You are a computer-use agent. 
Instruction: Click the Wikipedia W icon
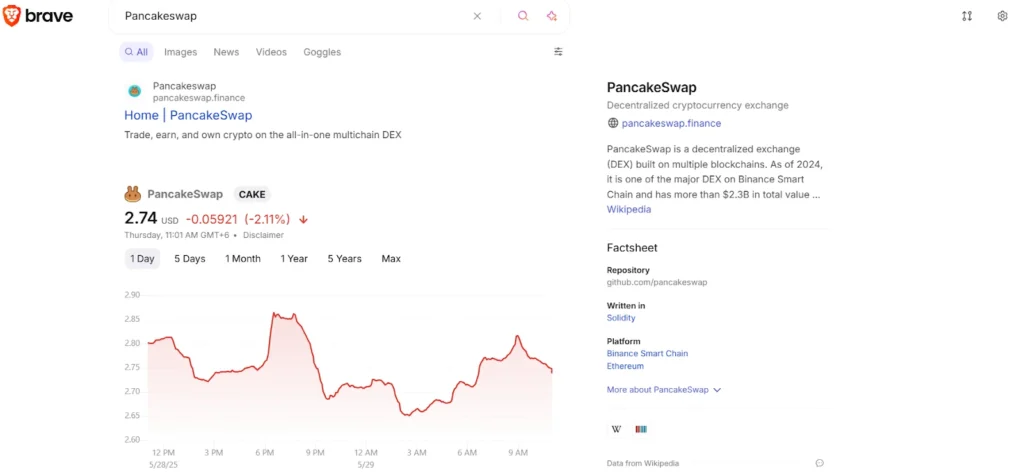(x=616, y=429)
